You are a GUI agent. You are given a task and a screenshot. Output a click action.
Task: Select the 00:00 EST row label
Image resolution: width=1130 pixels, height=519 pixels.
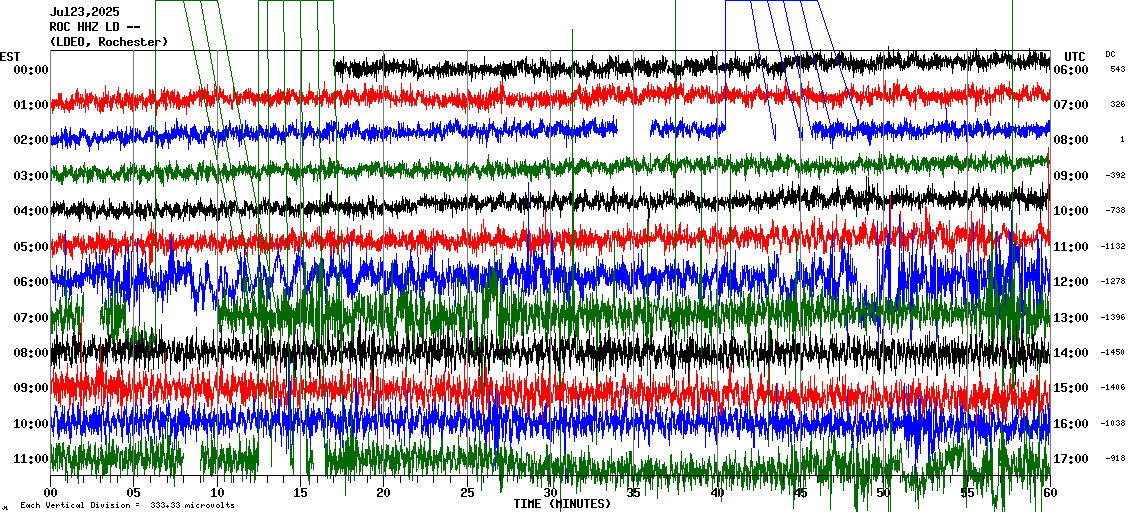[31, 70]
